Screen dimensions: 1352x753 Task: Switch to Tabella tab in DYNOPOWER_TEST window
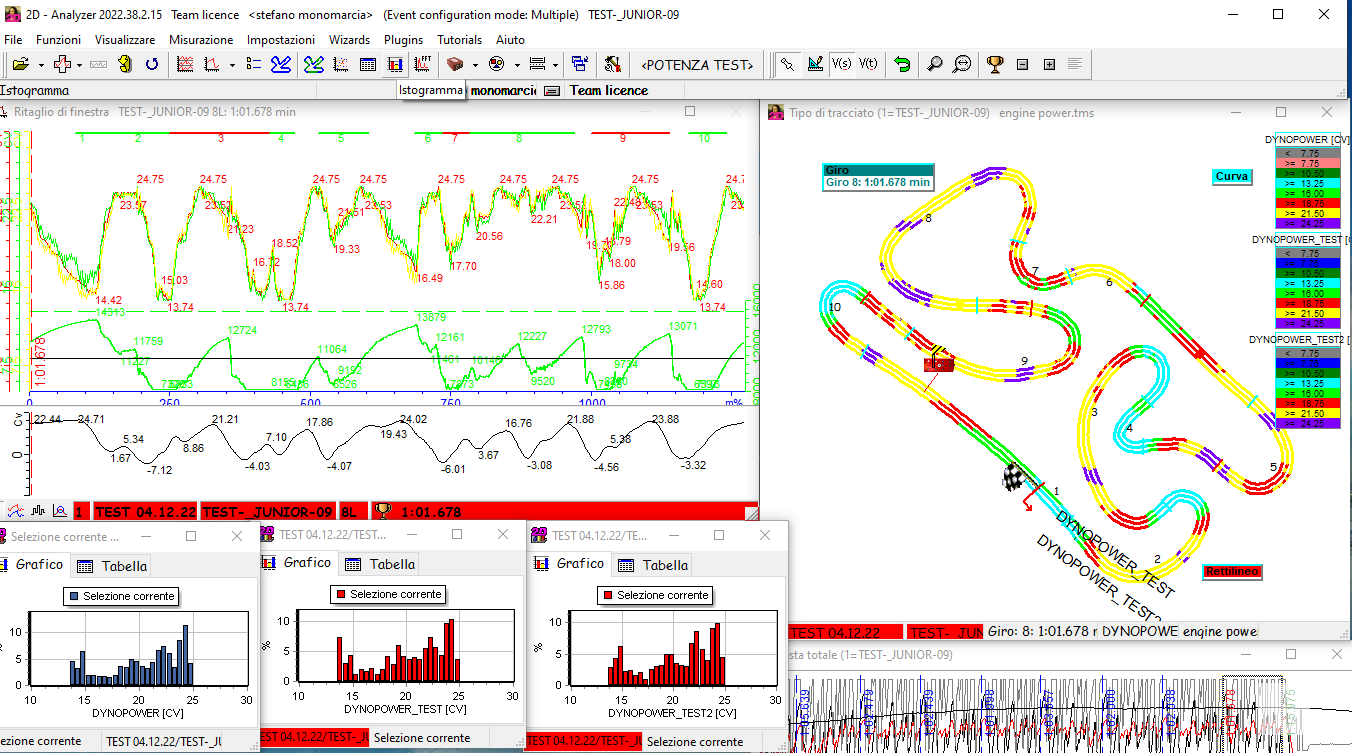pyautogui.click(x=381, y=564)
